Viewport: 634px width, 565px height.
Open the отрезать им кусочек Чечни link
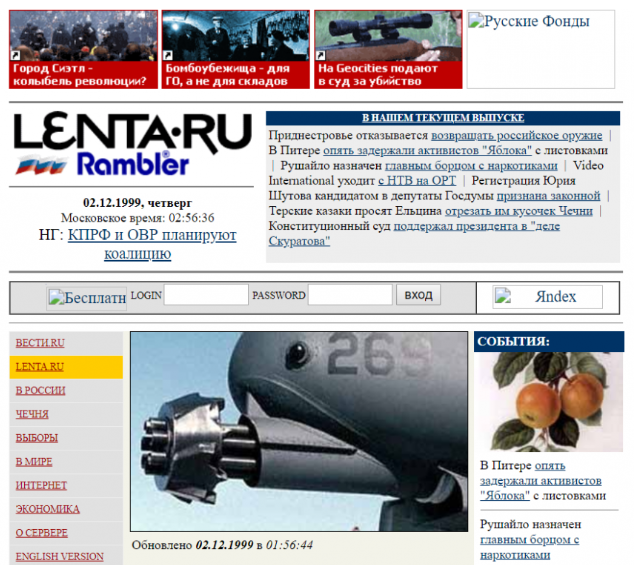pos(519,211)
